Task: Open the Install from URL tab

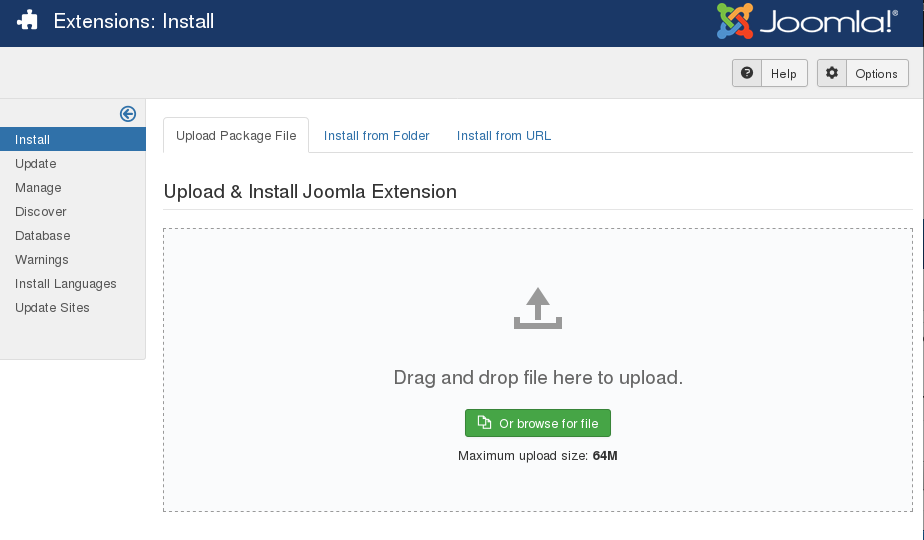Action: pos(504,136)
